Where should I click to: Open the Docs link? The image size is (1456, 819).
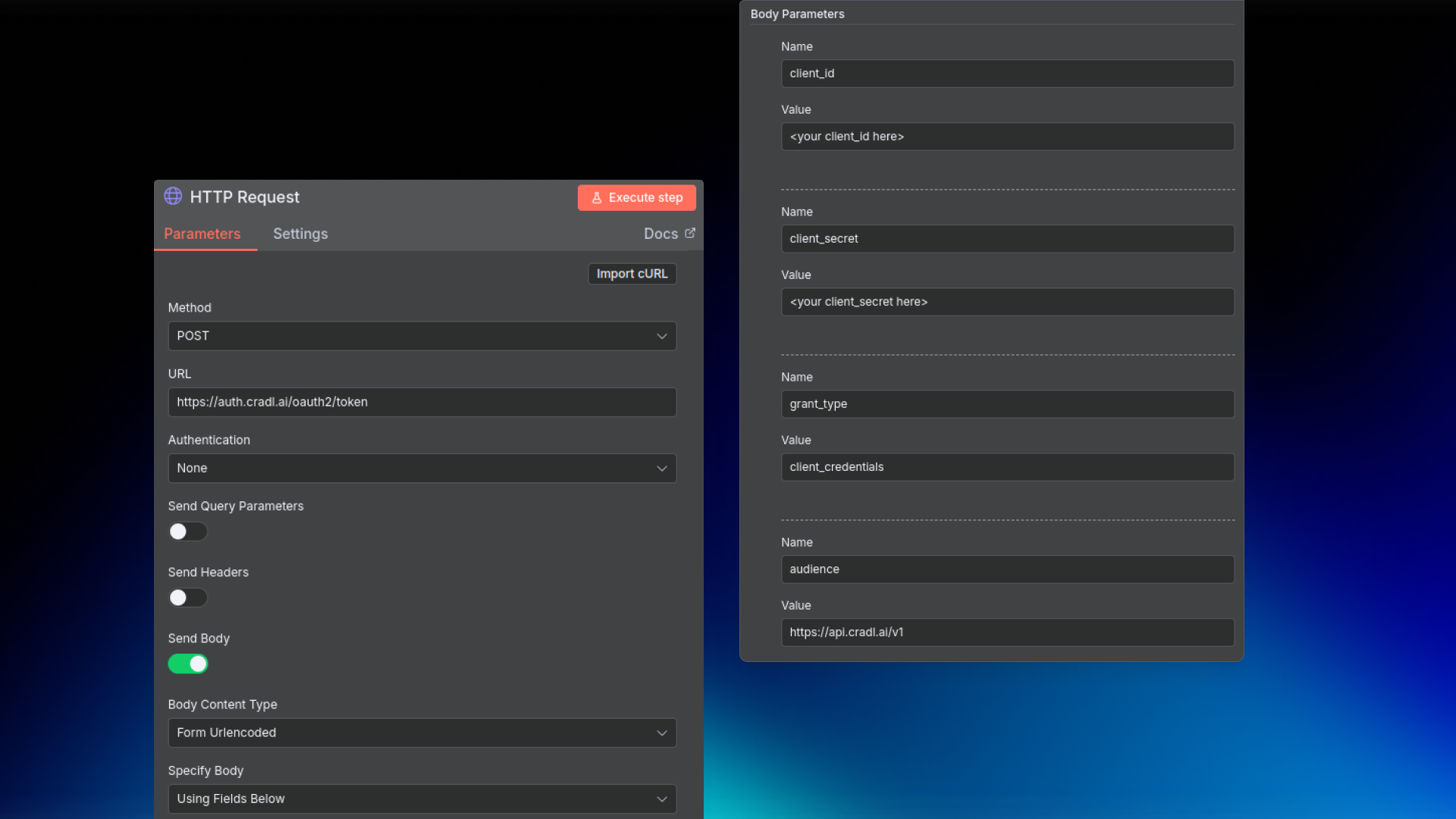[x=661, y=234]
